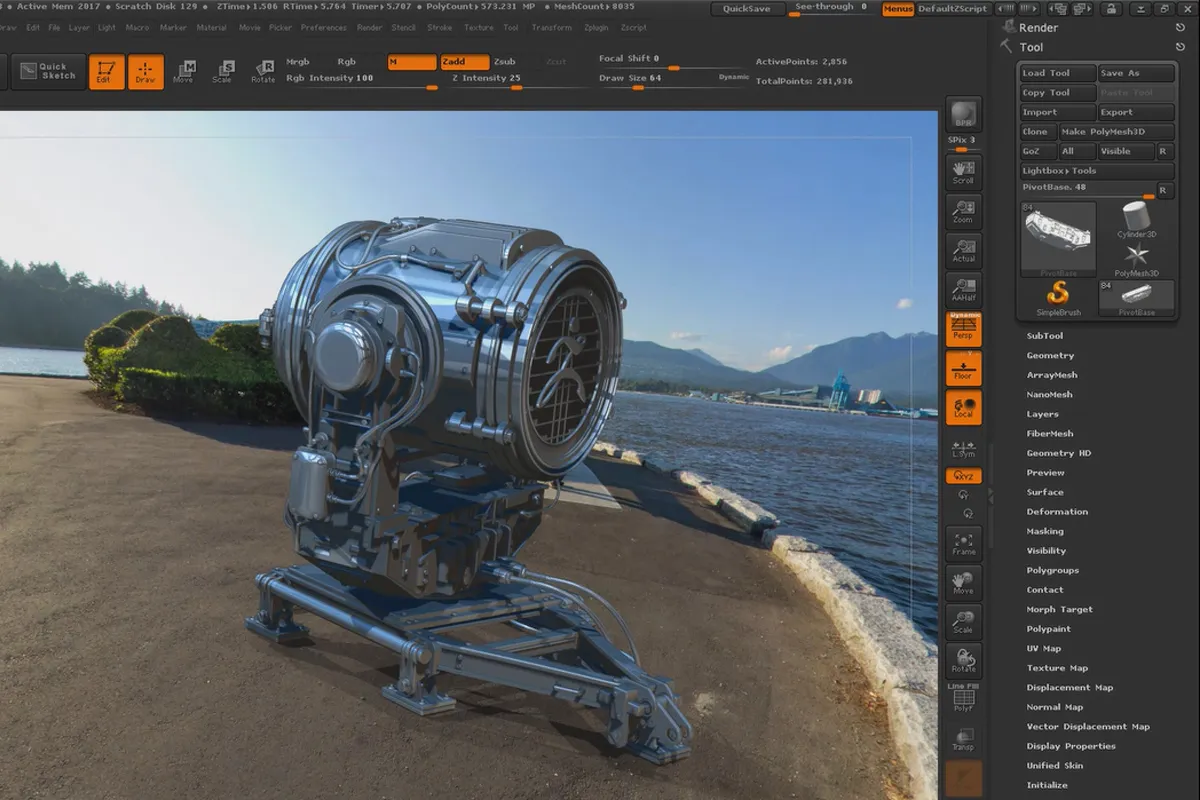Select the SimpleBrush tool icon

coord(1058,298)
